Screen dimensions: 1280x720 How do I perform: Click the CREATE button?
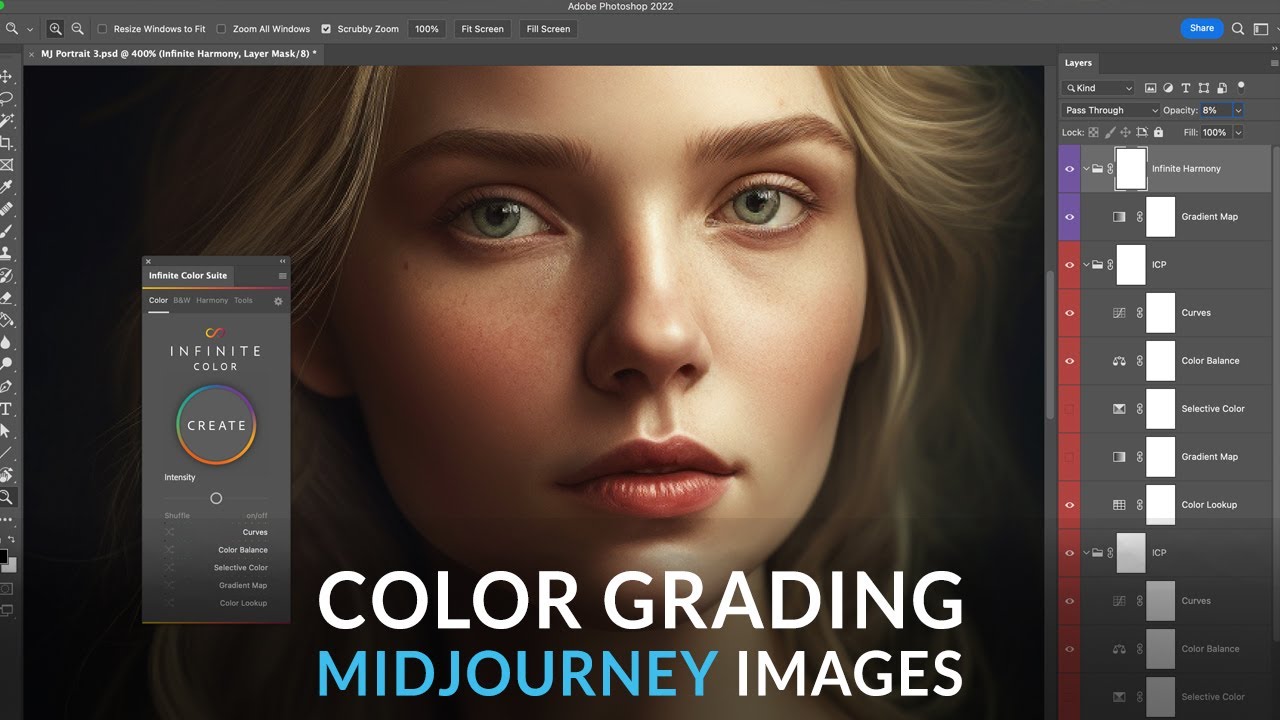click(x=216, y=425)
